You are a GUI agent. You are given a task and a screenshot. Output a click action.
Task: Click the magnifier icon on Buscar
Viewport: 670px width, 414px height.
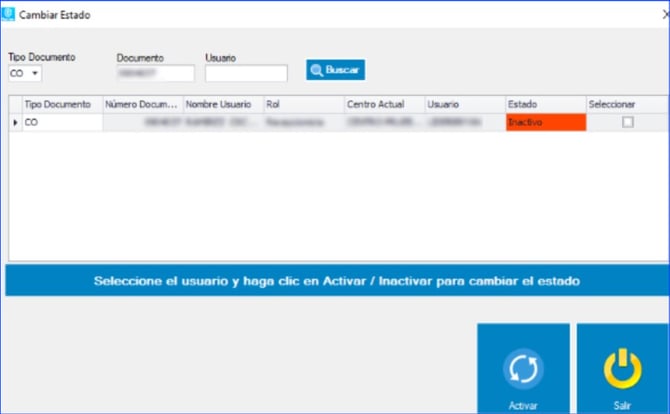click(316, 71)
